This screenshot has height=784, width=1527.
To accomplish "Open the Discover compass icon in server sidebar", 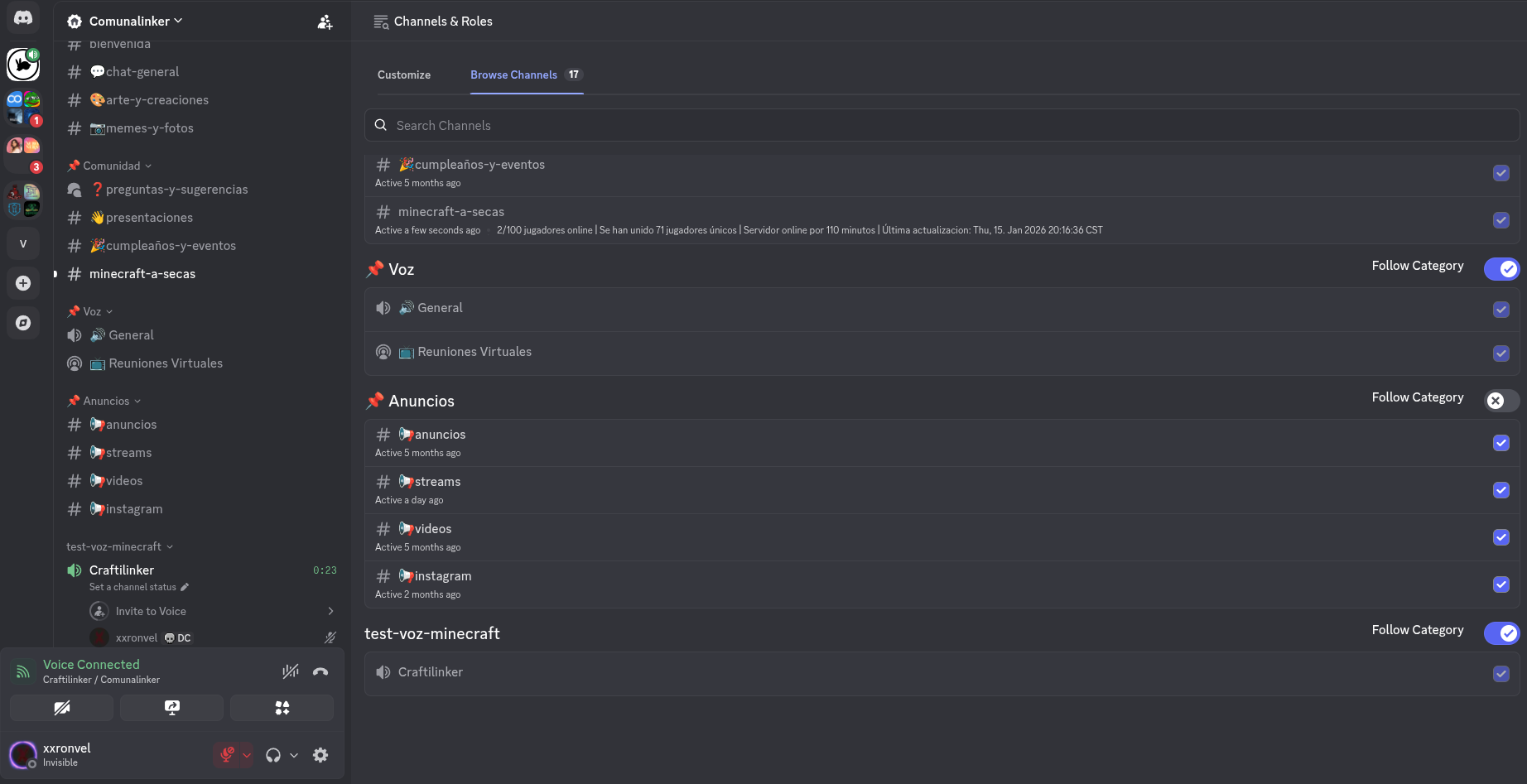I will (23, 323).
